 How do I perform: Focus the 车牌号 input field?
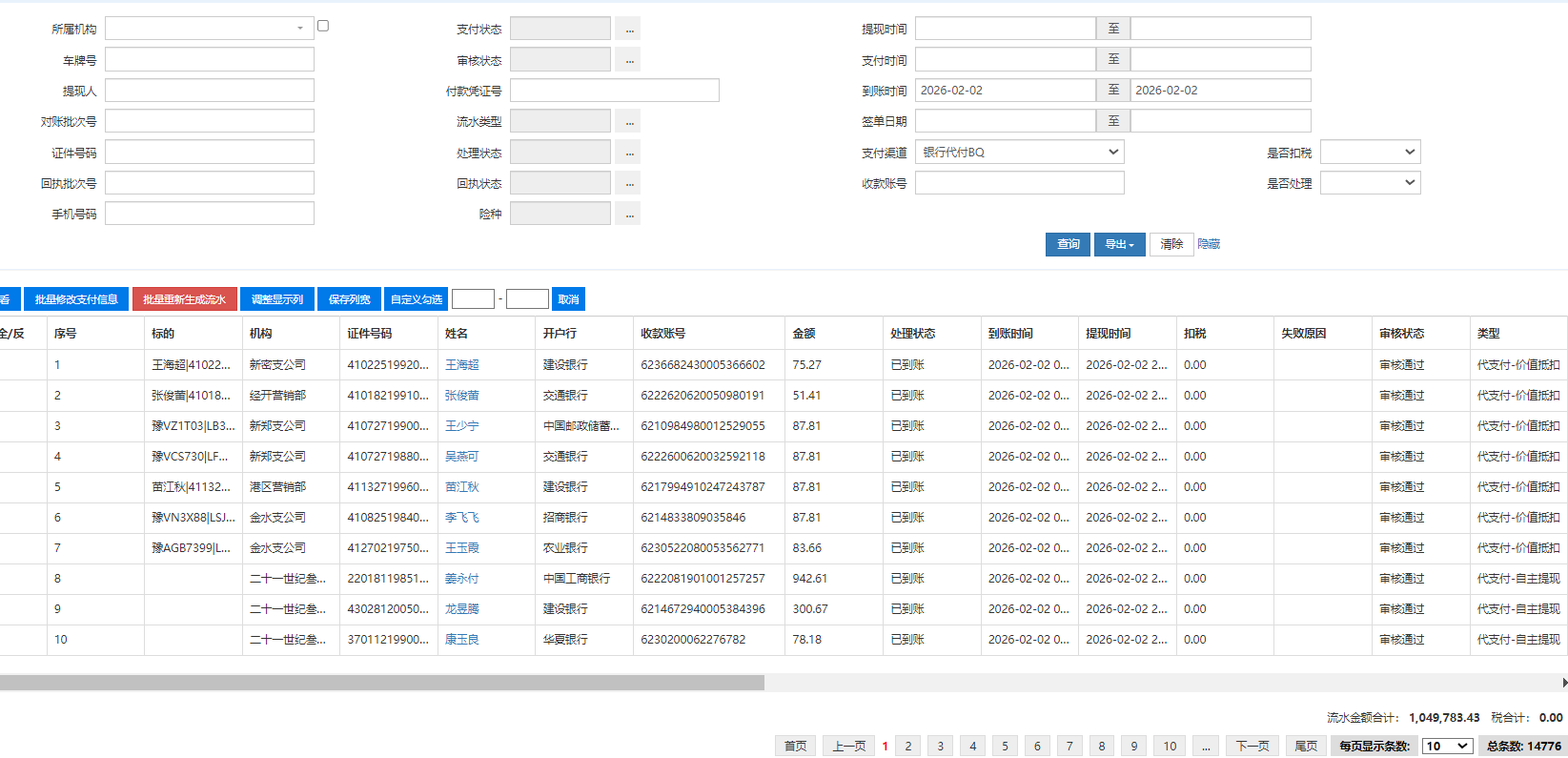[x=210, y=60]
